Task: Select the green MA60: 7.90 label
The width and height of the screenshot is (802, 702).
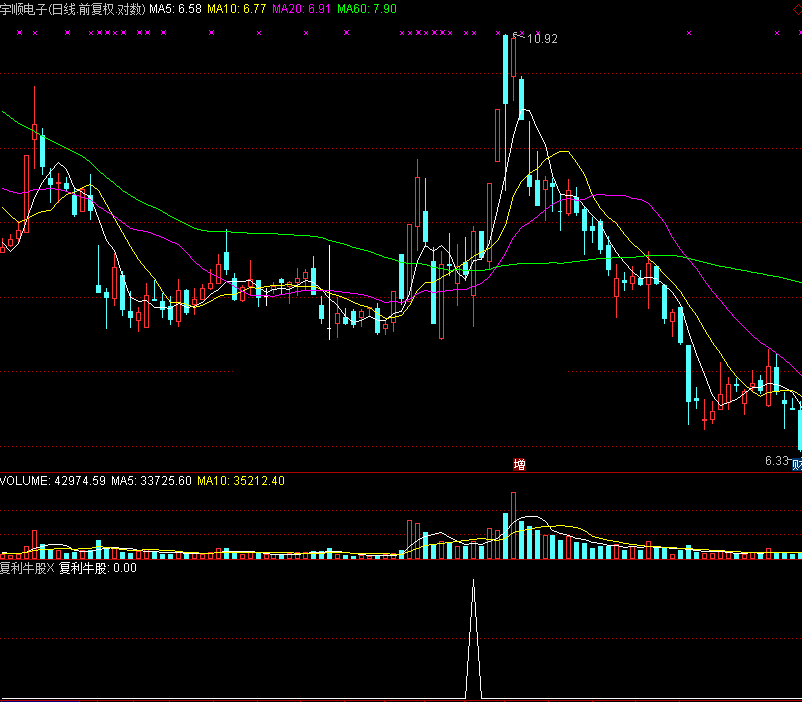Action: click(x=367, y=9)
